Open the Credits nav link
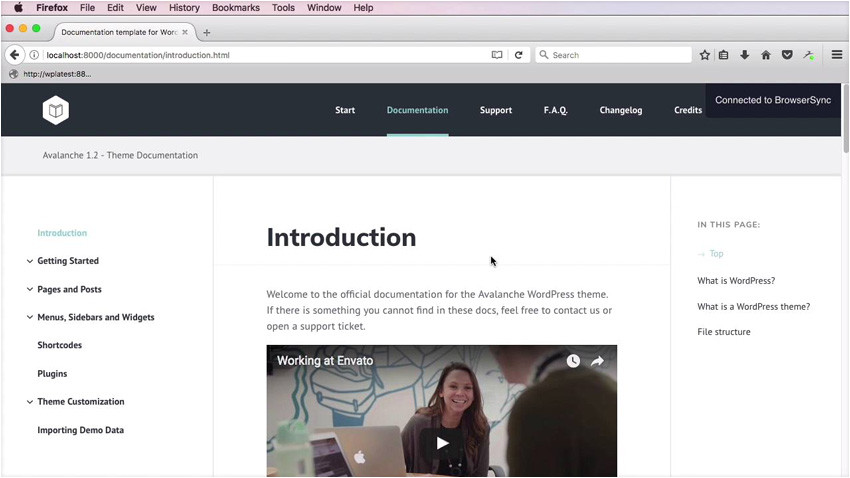 [688, 110]
